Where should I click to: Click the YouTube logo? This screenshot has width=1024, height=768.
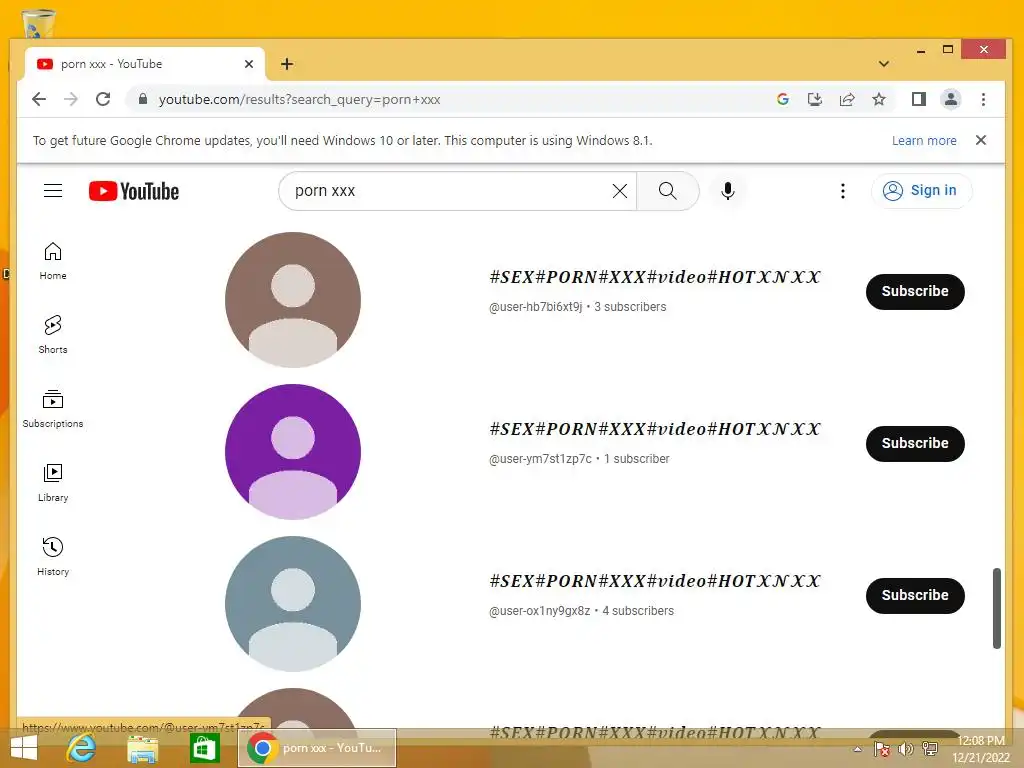(134, 191)
